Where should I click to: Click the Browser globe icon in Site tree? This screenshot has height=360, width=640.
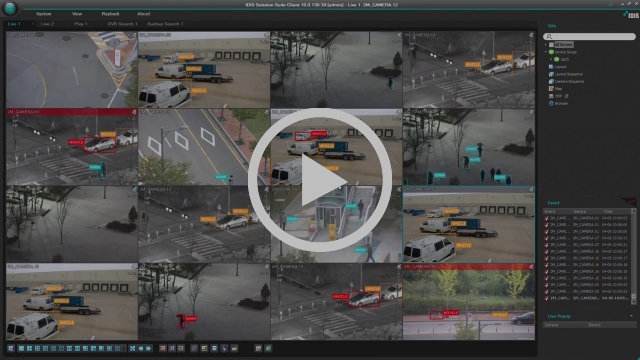pyautogui.click(x=551, y=103)
